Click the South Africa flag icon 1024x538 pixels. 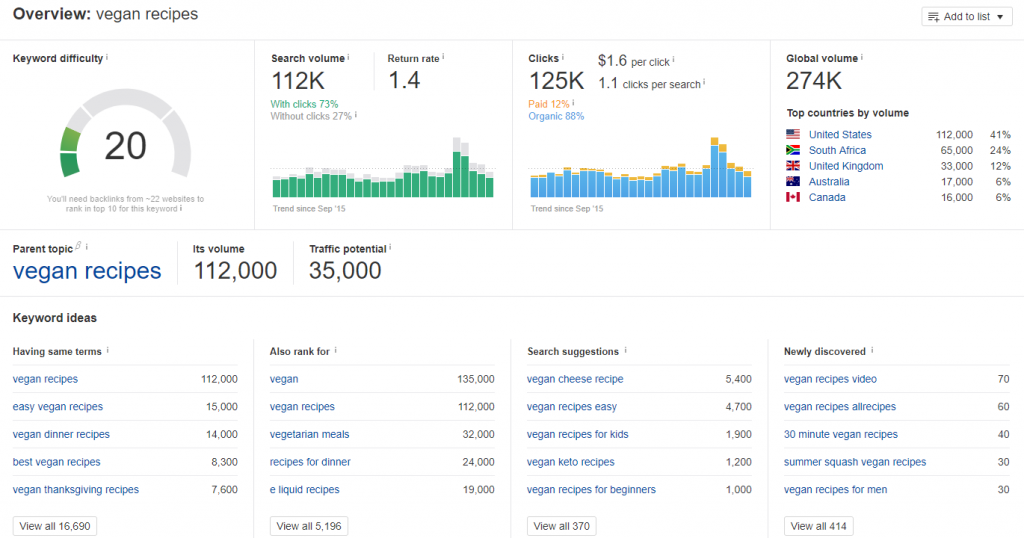(x=793, y=150)
